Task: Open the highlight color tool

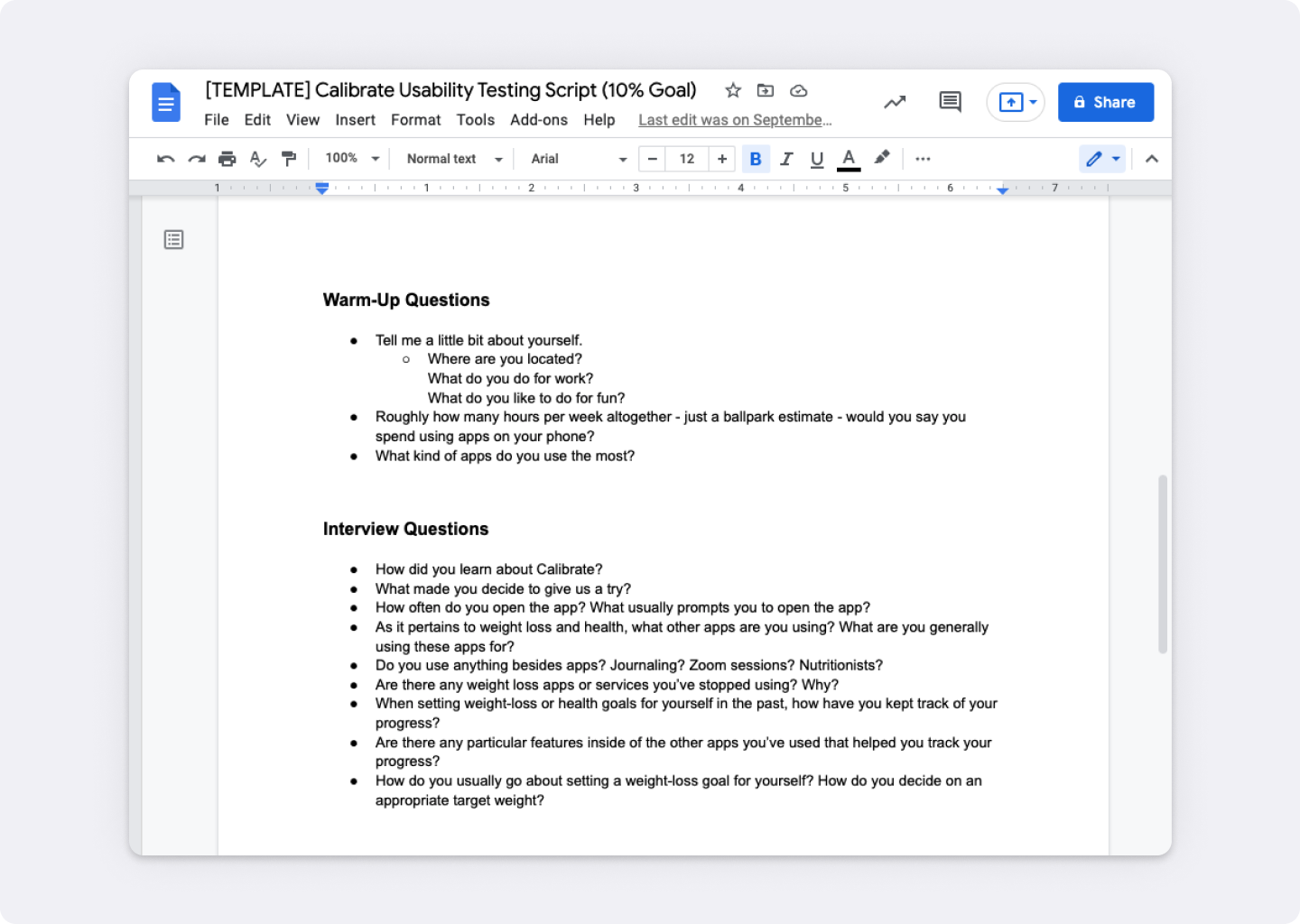Action: [882, 158]
